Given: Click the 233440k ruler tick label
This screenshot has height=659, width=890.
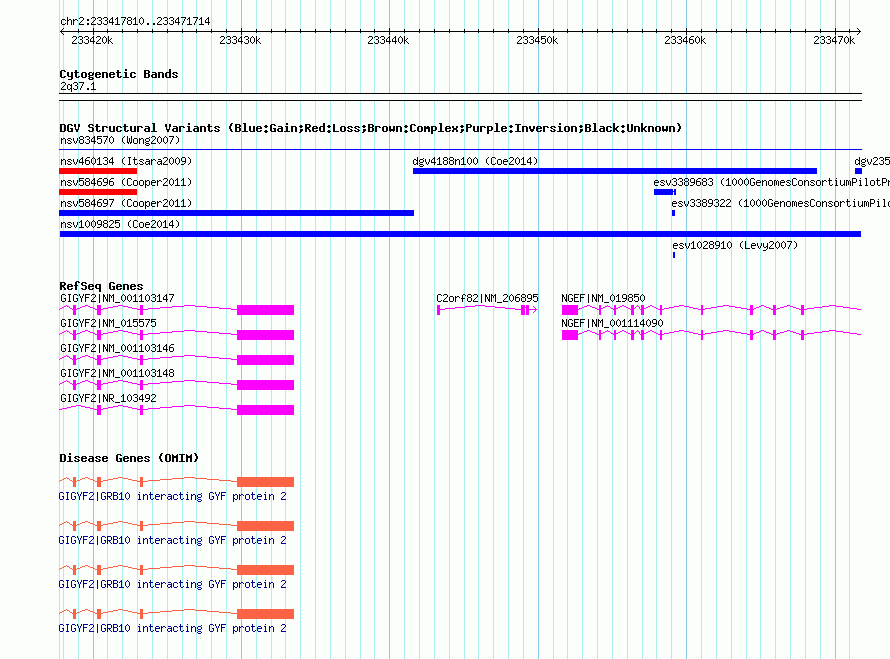Looking at the screenshot, I should [x=388, y=40].
